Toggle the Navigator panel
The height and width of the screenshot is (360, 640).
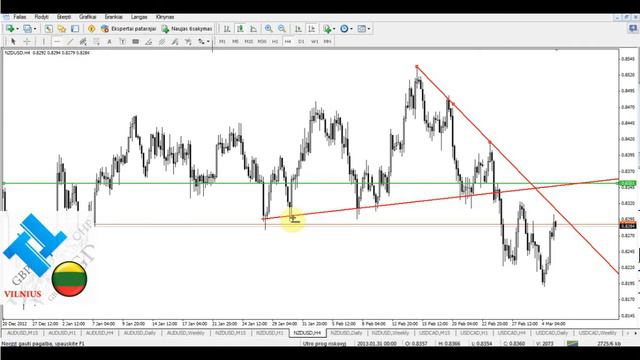75,29
